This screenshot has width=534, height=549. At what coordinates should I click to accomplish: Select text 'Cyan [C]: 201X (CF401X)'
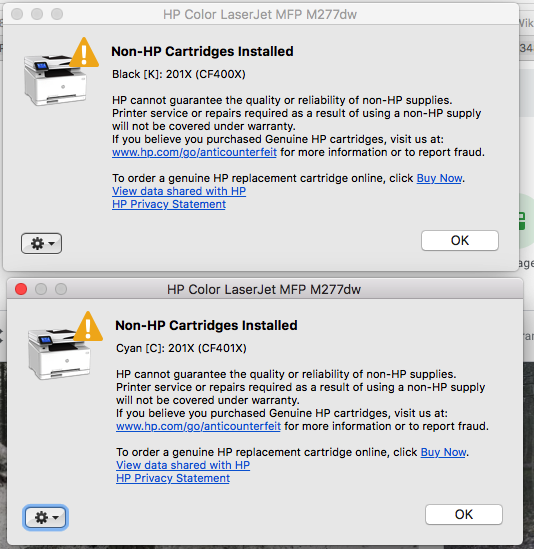pyautogui.click(x=181, y=348)
